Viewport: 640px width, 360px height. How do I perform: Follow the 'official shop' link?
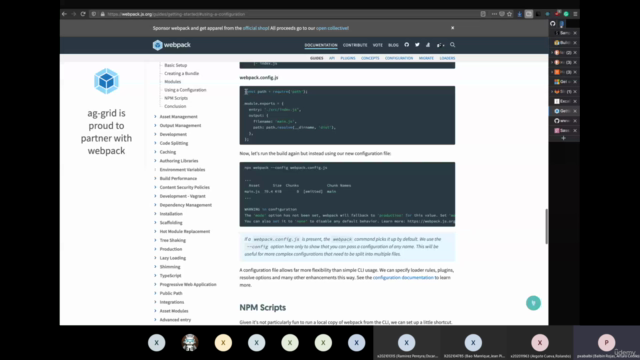click(x=256, y=28)
